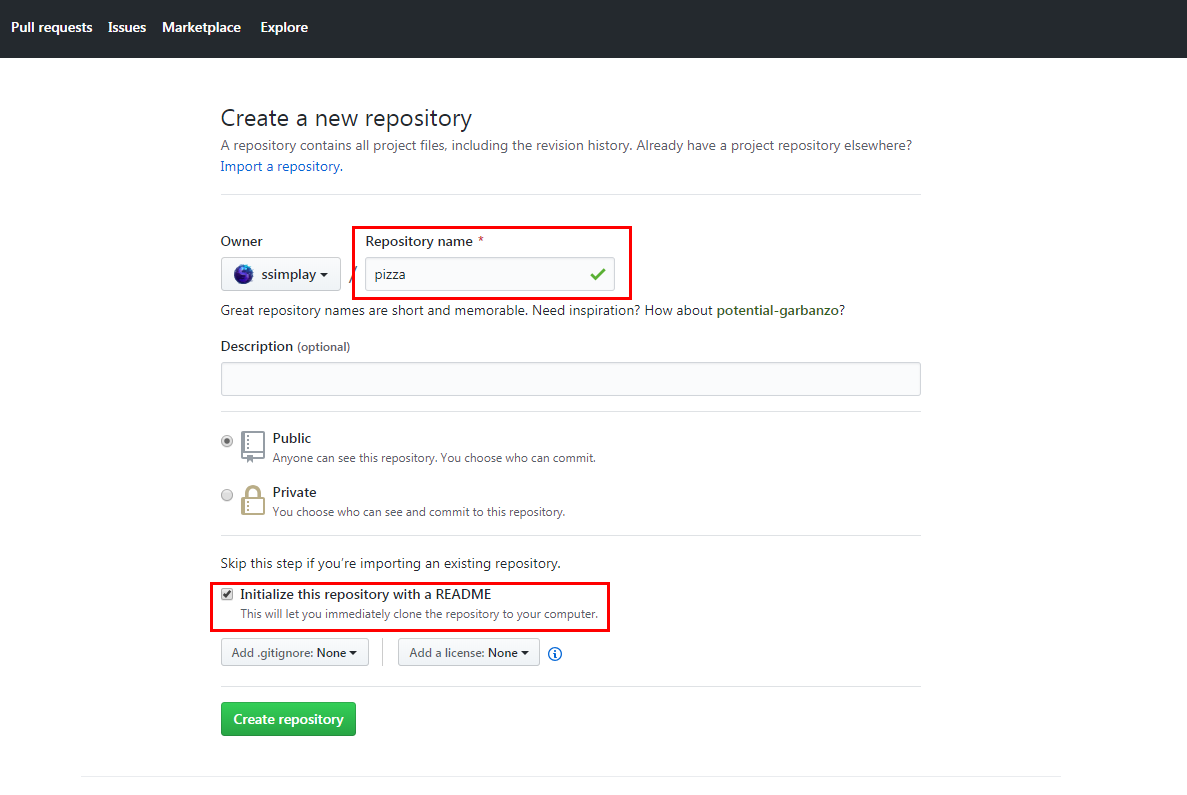Image resolution: width=1187 pixels, height=795 pixels.
Task: Click the Owner label
Action: [241, 242]
